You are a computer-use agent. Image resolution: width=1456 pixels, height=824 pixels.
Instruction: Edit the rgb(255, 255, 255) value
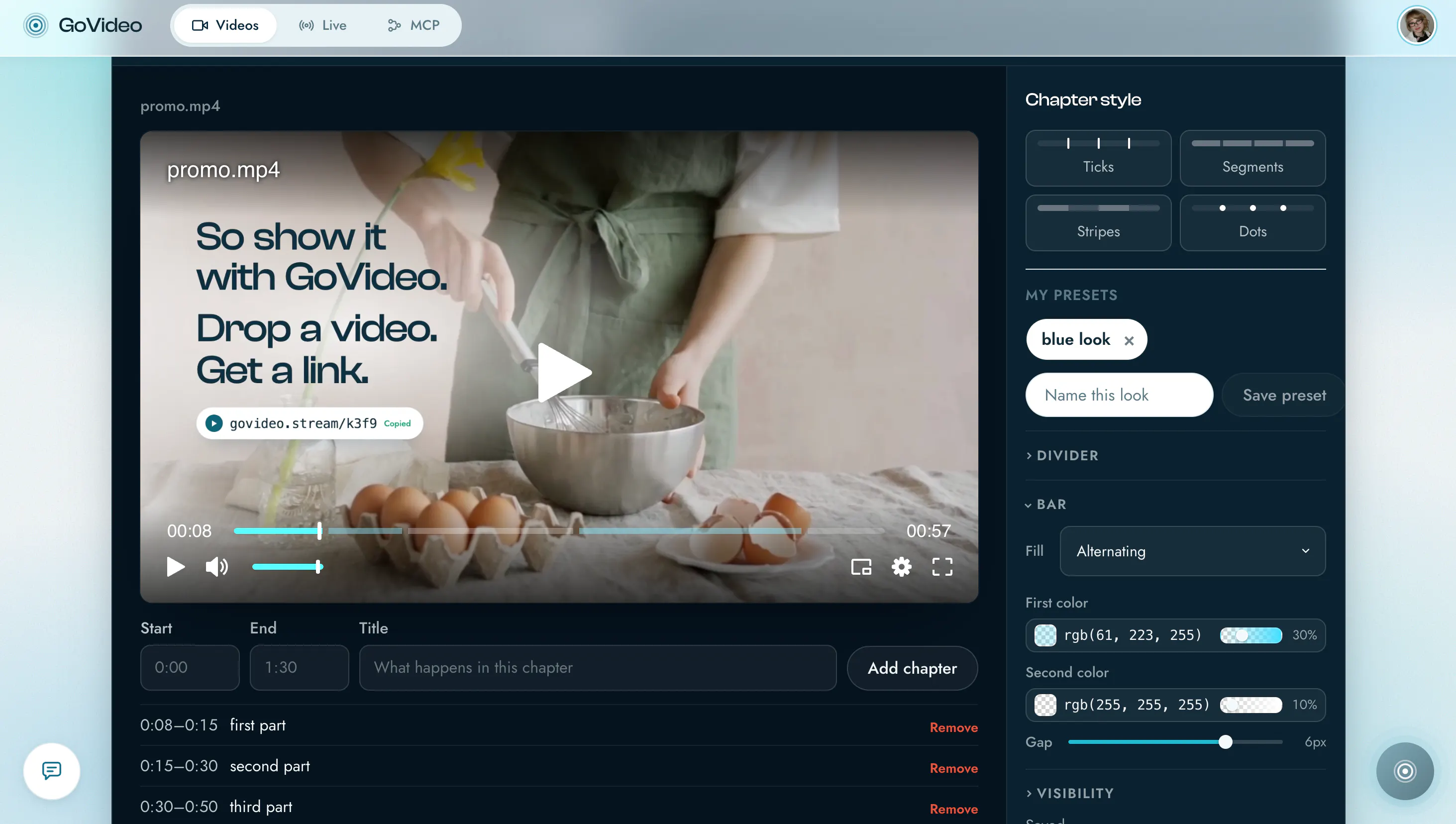point(1136,705)
